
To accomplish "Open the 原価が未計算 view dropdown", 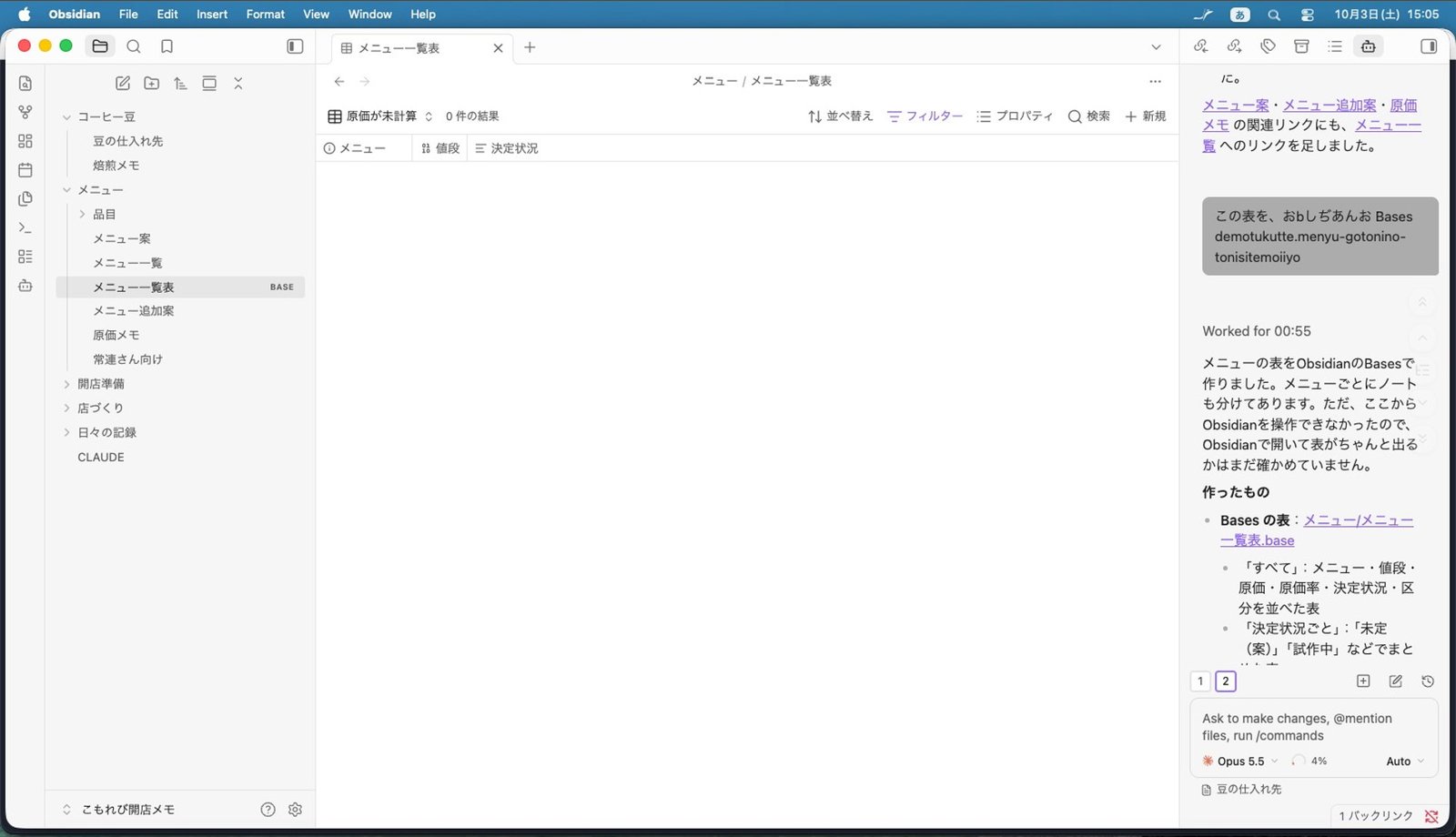I will [x=380, y=116].
